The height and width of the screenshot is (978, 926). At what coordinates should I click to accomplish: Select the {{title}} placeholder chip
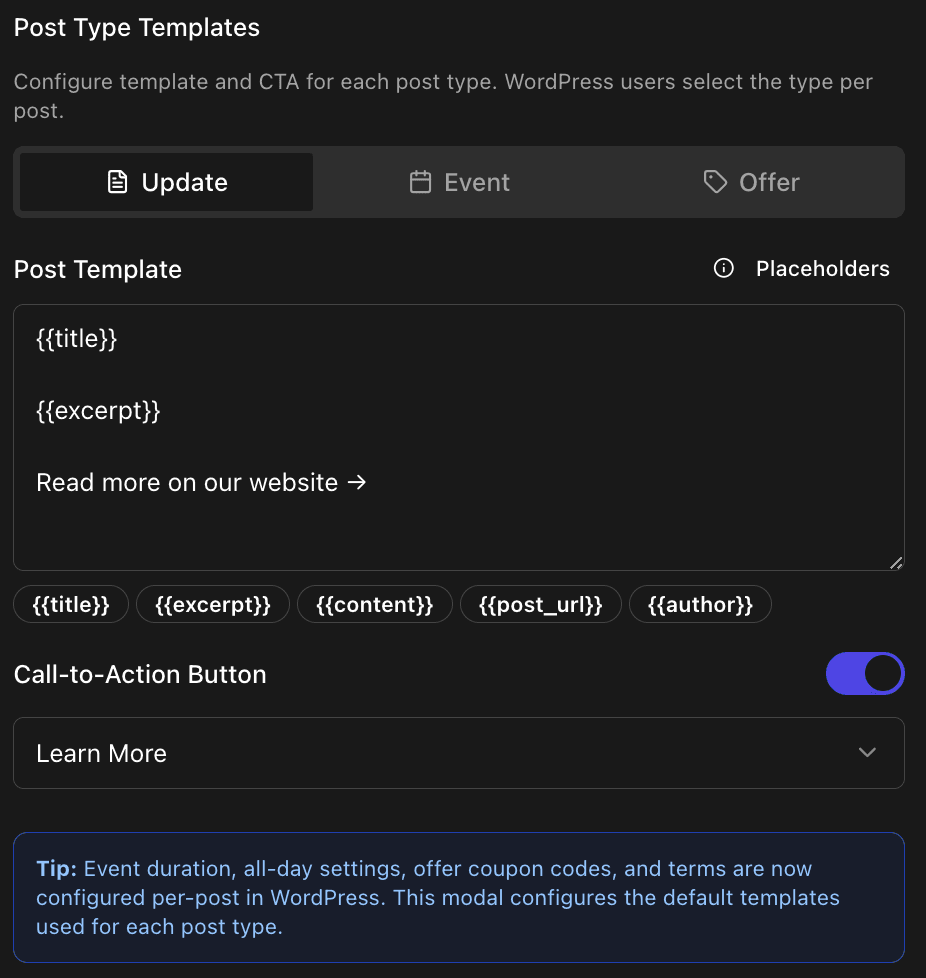pyautogui.click(x=70, y=604)
